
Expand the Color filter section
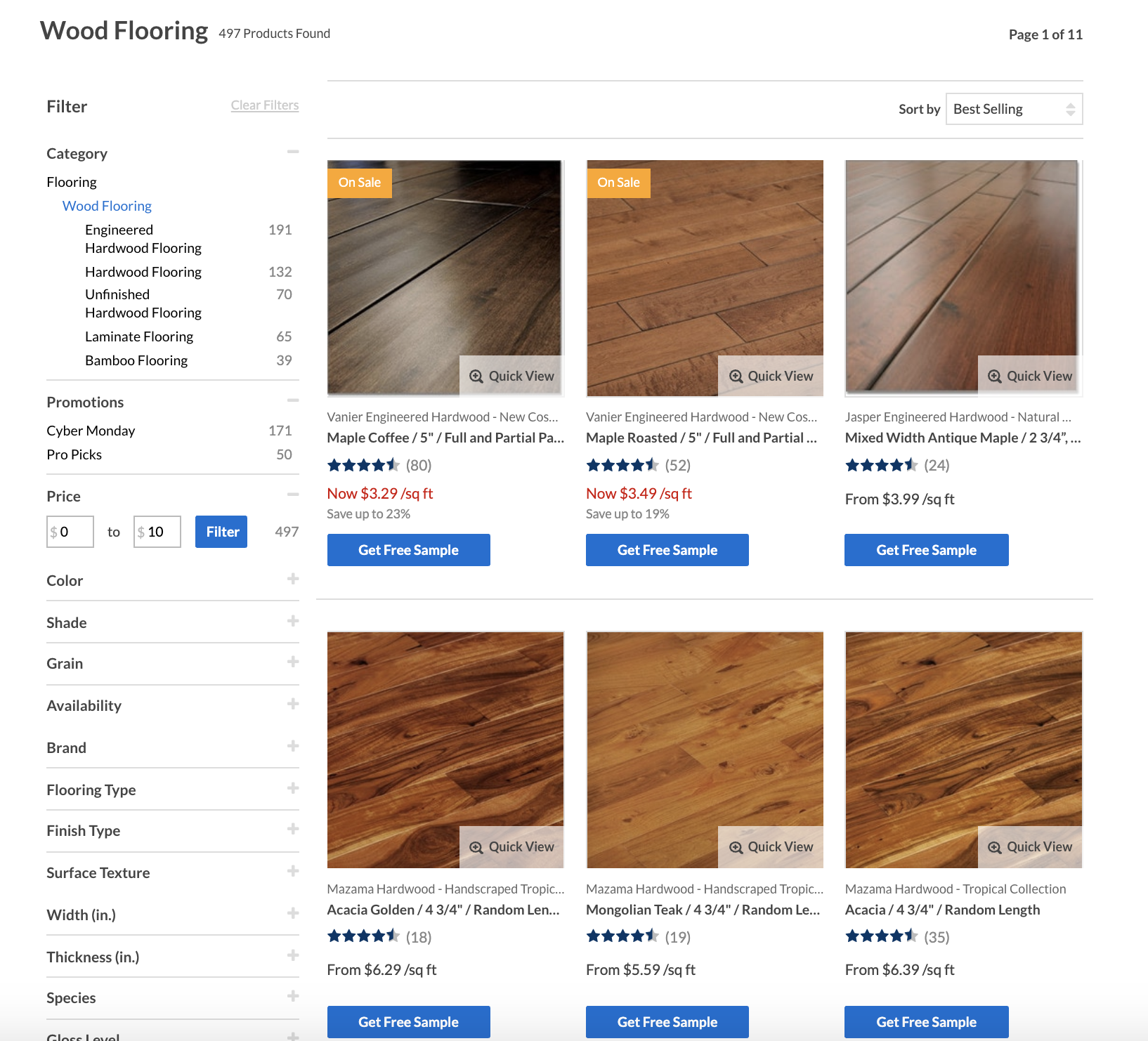click(x=293, y=580)
